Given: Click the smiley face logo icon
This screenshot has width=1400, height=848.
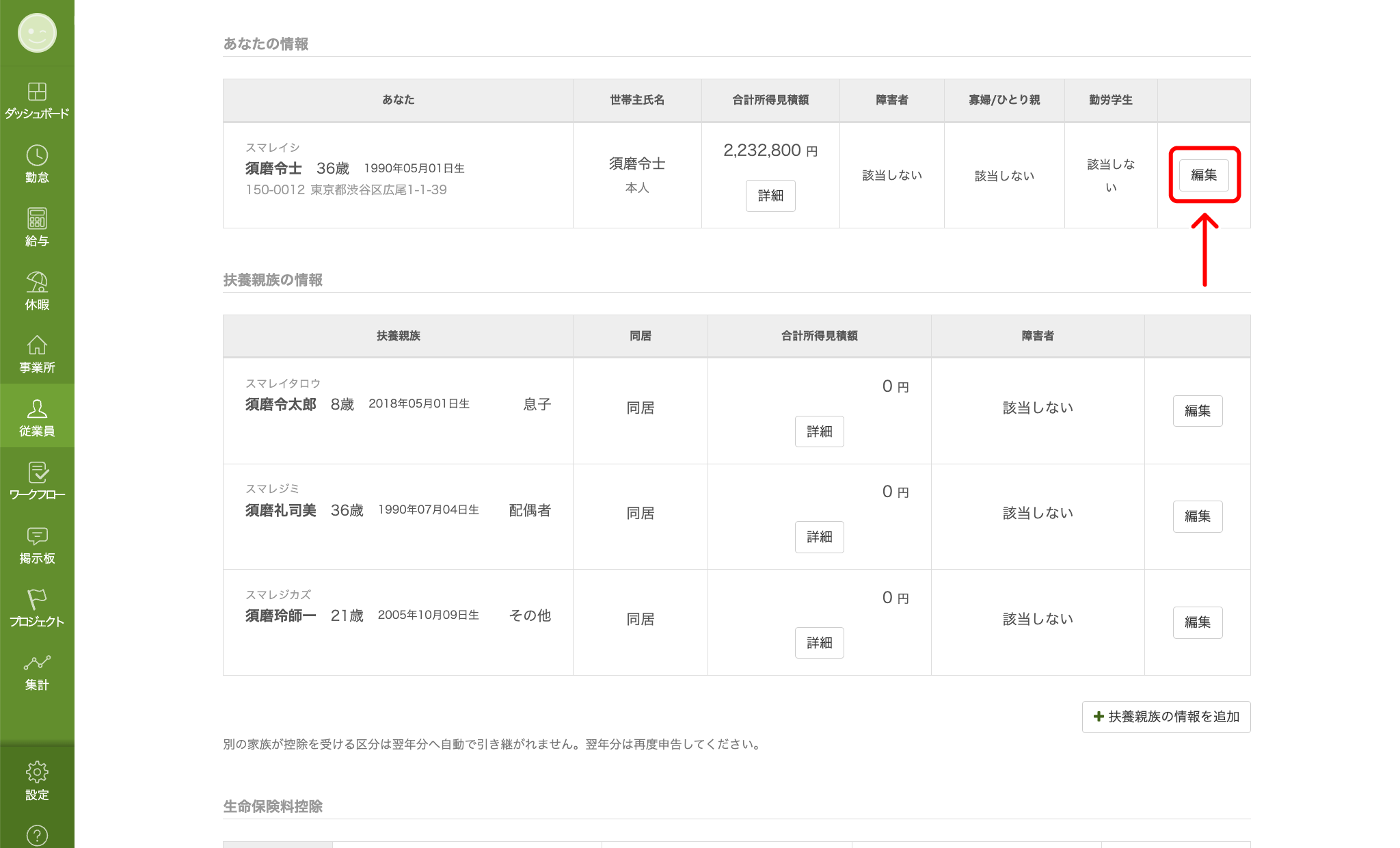Looking at the screenshot, I should click(37, 33).
